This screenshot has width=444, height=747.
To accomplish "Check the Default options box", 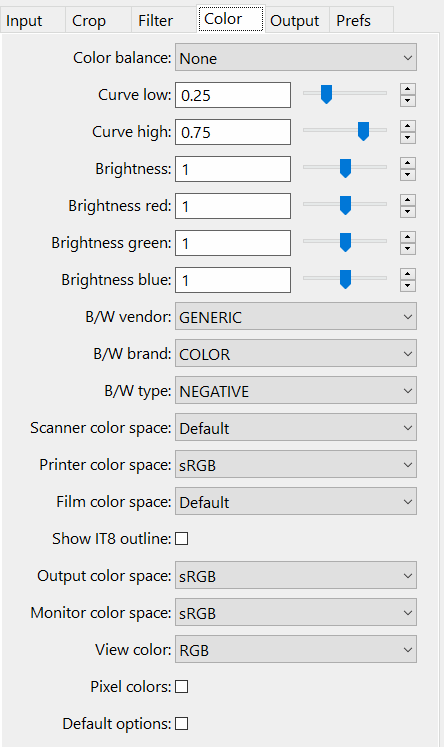I will click(x=182, y=724).
